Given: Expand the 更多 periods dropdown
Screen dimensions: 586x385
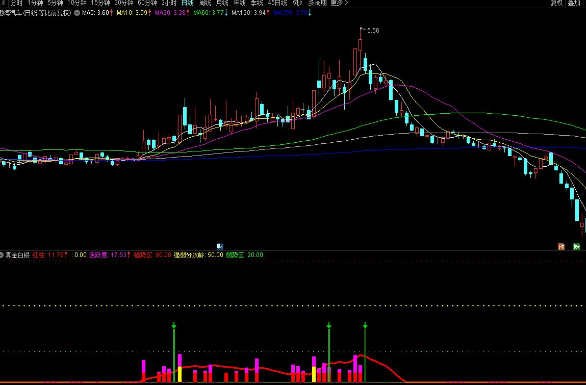Looking at the screenshot, I should point(339,3).
